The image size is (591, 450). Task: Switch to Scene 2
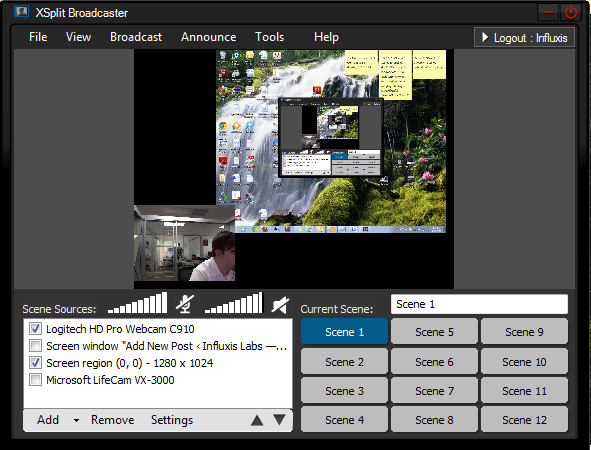(344, 362)
